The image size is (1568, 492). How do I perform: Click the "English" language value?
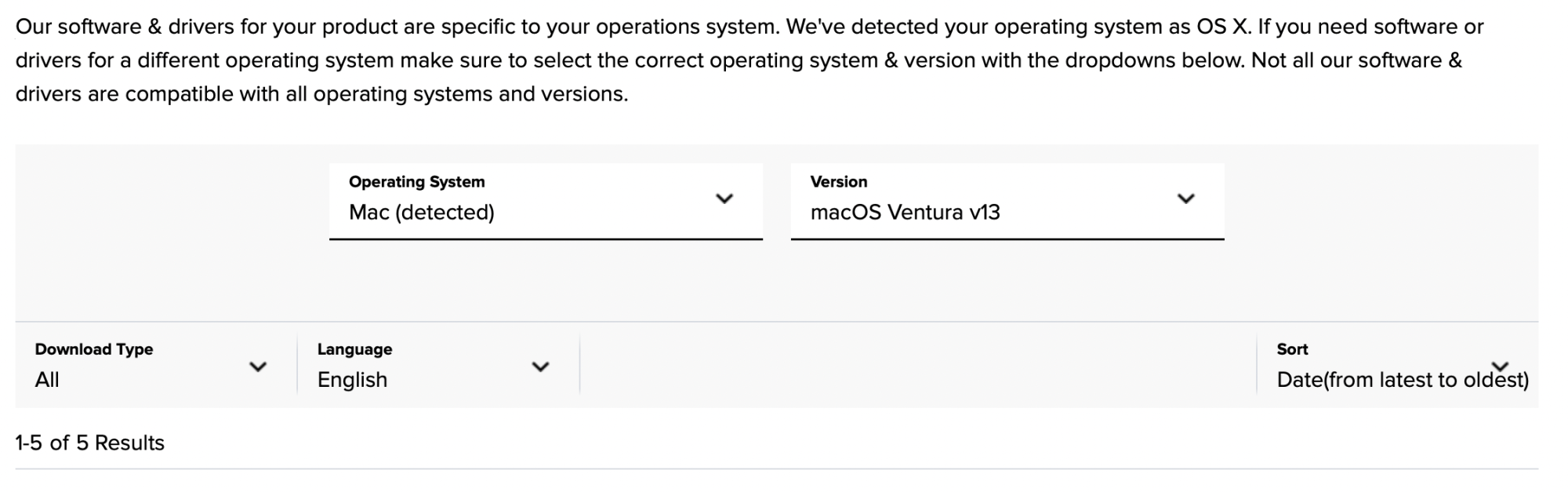tap(352, 380)
